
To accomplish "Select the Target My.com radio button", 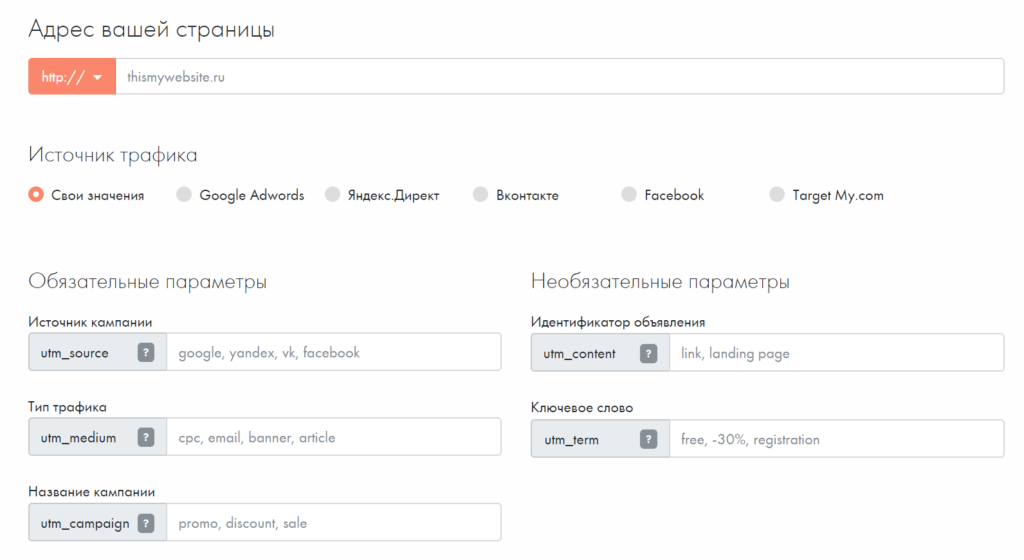I will pos(777,195).
